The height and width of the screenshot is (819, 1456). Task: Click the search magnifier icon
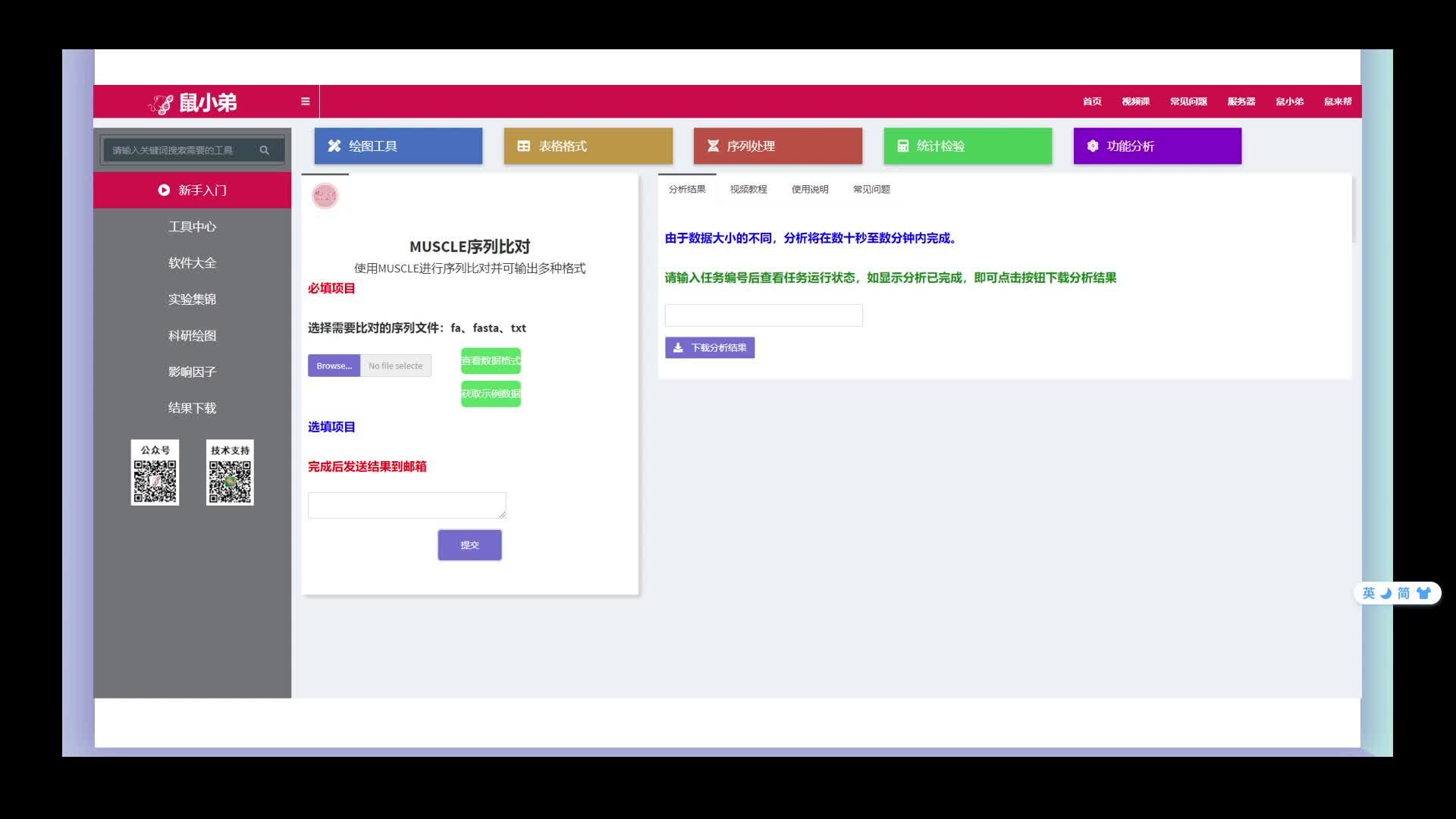264,150
